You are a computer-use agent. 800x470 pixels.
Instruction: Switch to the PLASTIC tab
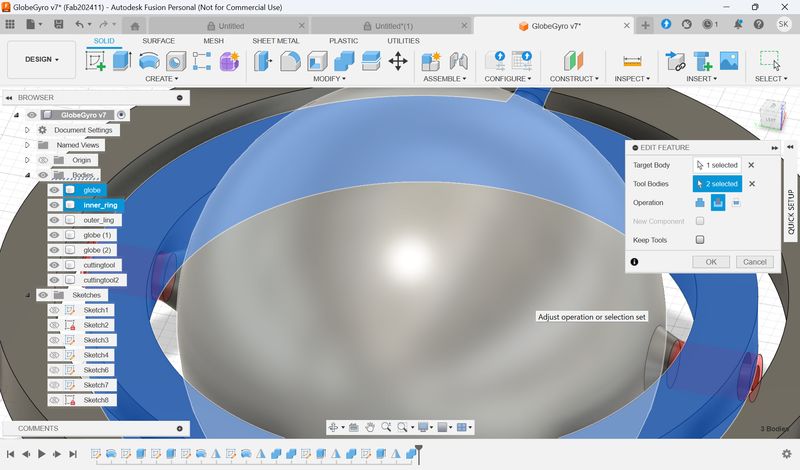[x=343, y=41]
